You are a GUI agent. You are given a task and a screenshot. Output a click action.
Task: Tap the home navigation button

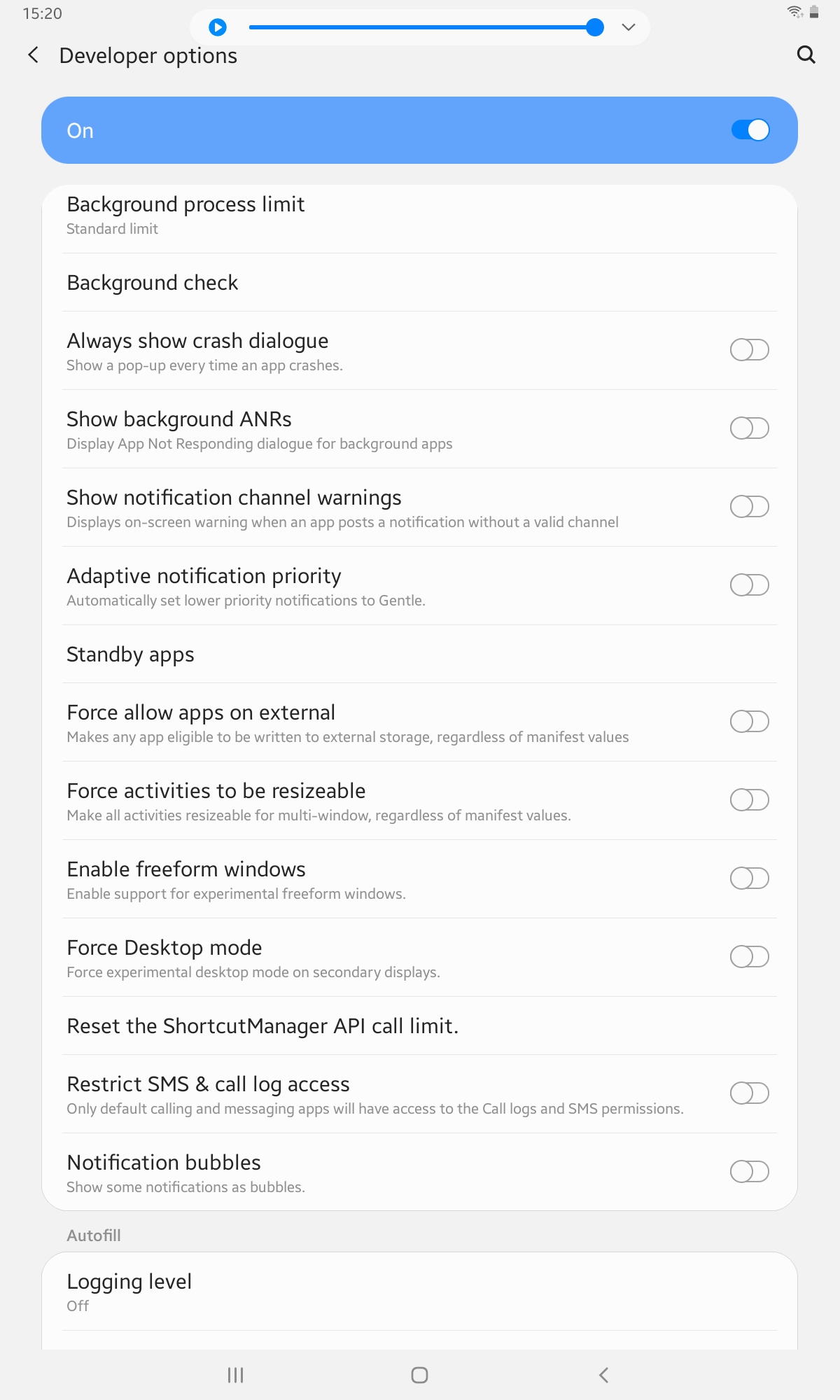click(x=419, y=1375)
